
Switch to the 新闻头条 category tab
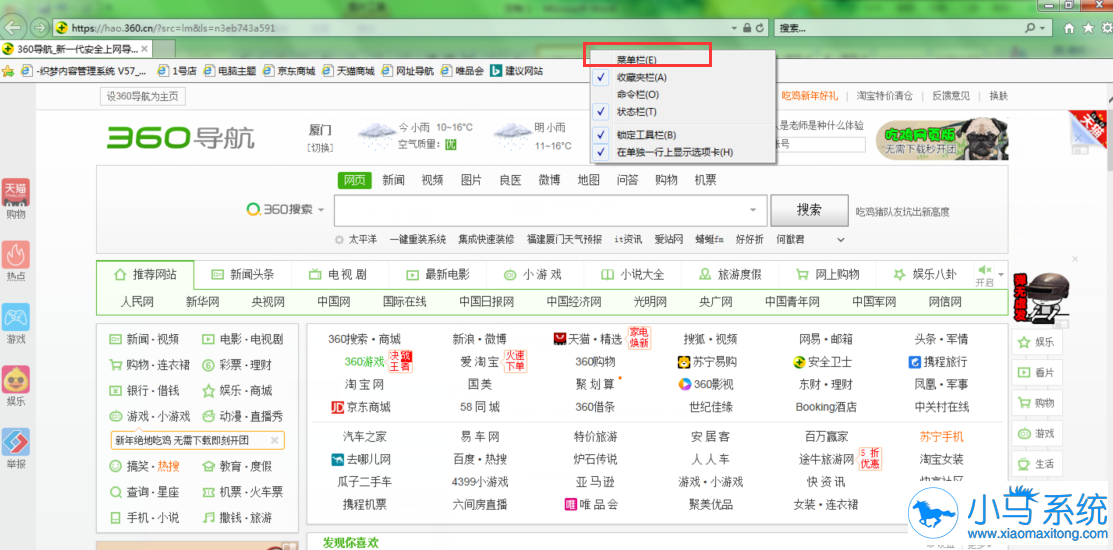pos(242,274)
